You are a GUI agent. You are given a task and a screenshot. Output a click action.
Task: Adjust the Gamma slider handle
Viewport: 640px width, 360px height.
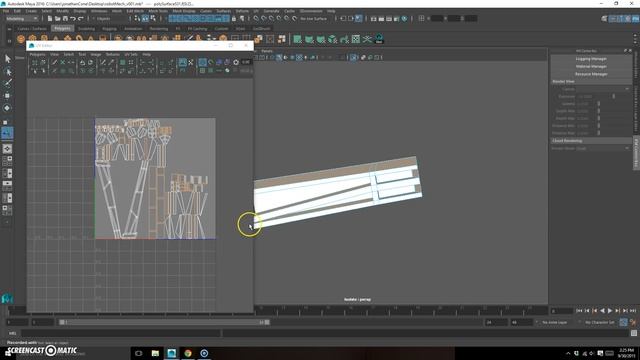tap(599, 104)
